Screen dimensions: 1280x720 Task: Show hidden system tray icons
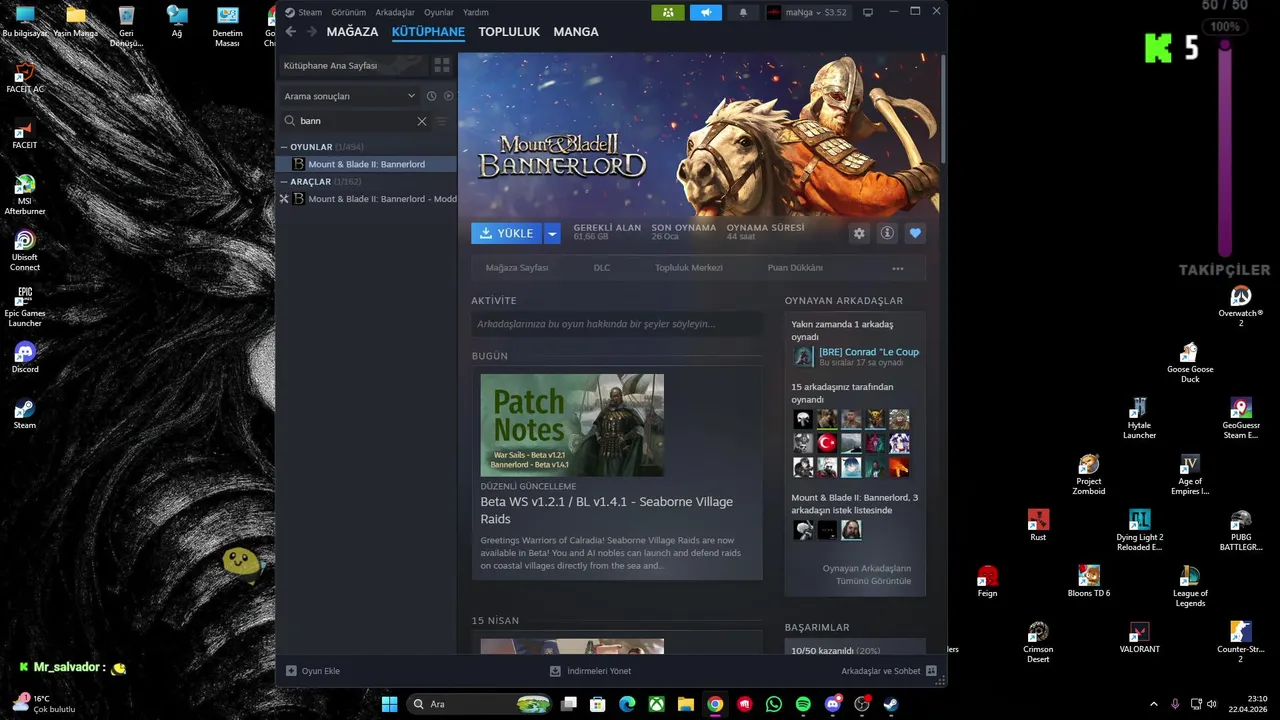pos(1154,704)
